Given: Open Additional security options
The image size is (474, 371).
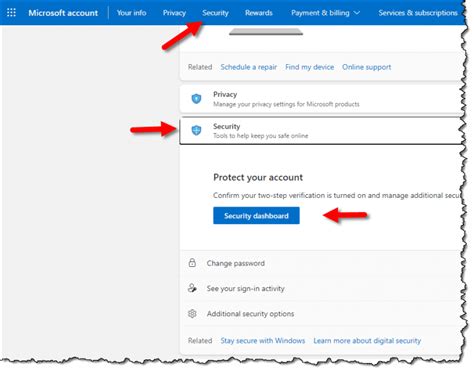Looking at the screenshot, I should tap(250, 314).
